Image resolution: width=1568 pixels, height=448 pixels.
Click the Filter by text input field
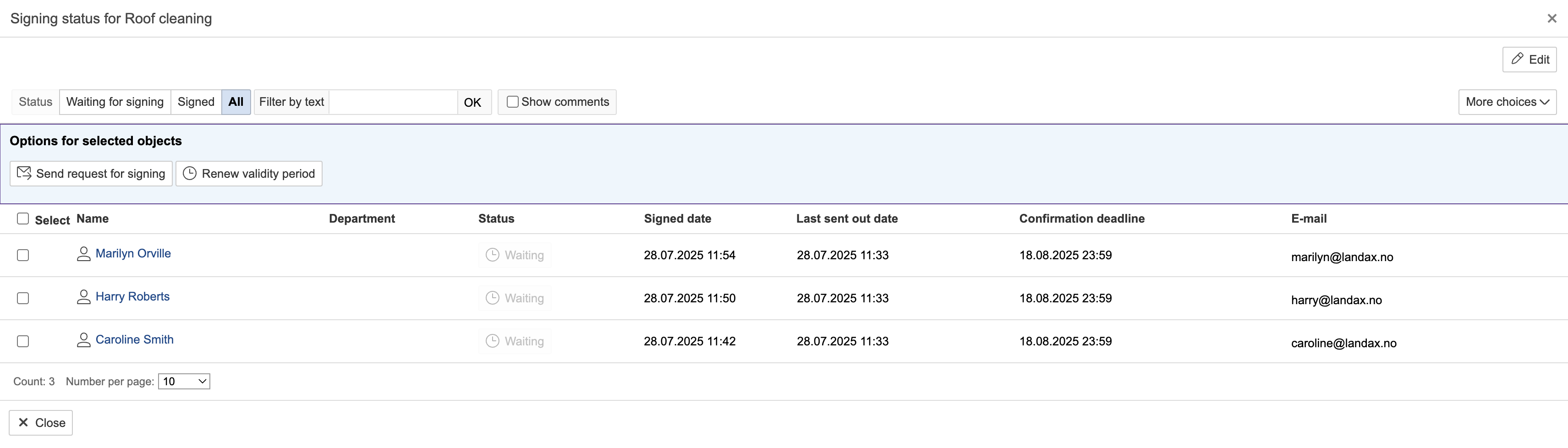(x=393, y=102)
